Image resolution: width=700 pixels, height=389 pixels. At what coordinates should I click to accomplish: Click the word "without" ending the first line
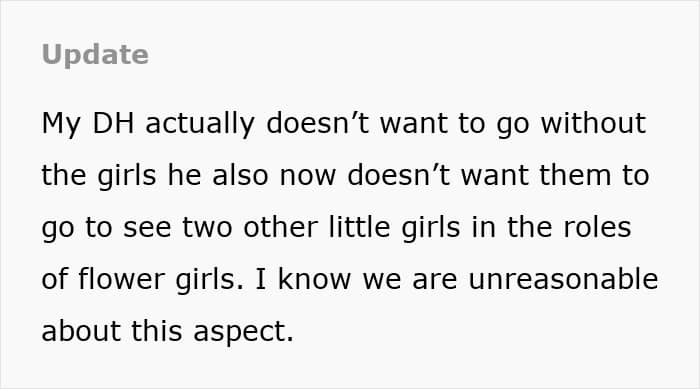click(x=593, y=122)
